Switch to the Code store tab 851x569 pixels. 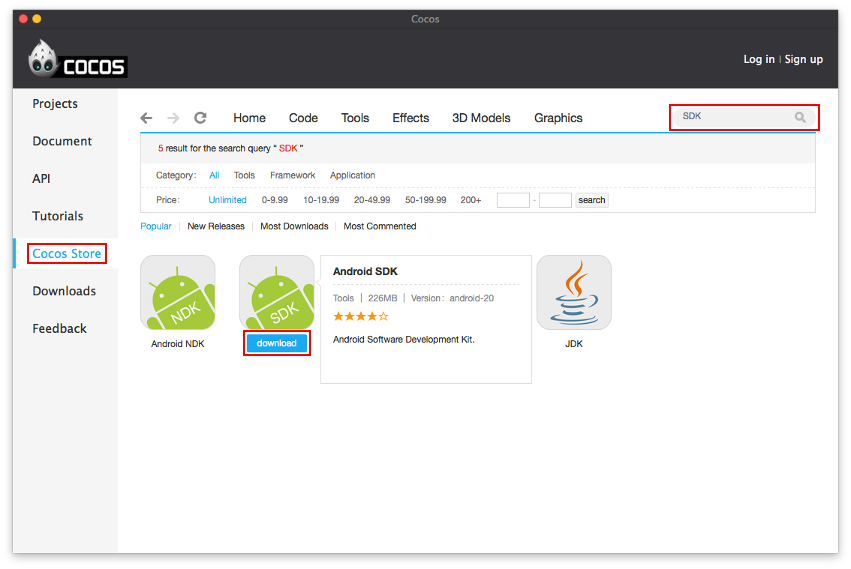[303, 118]
